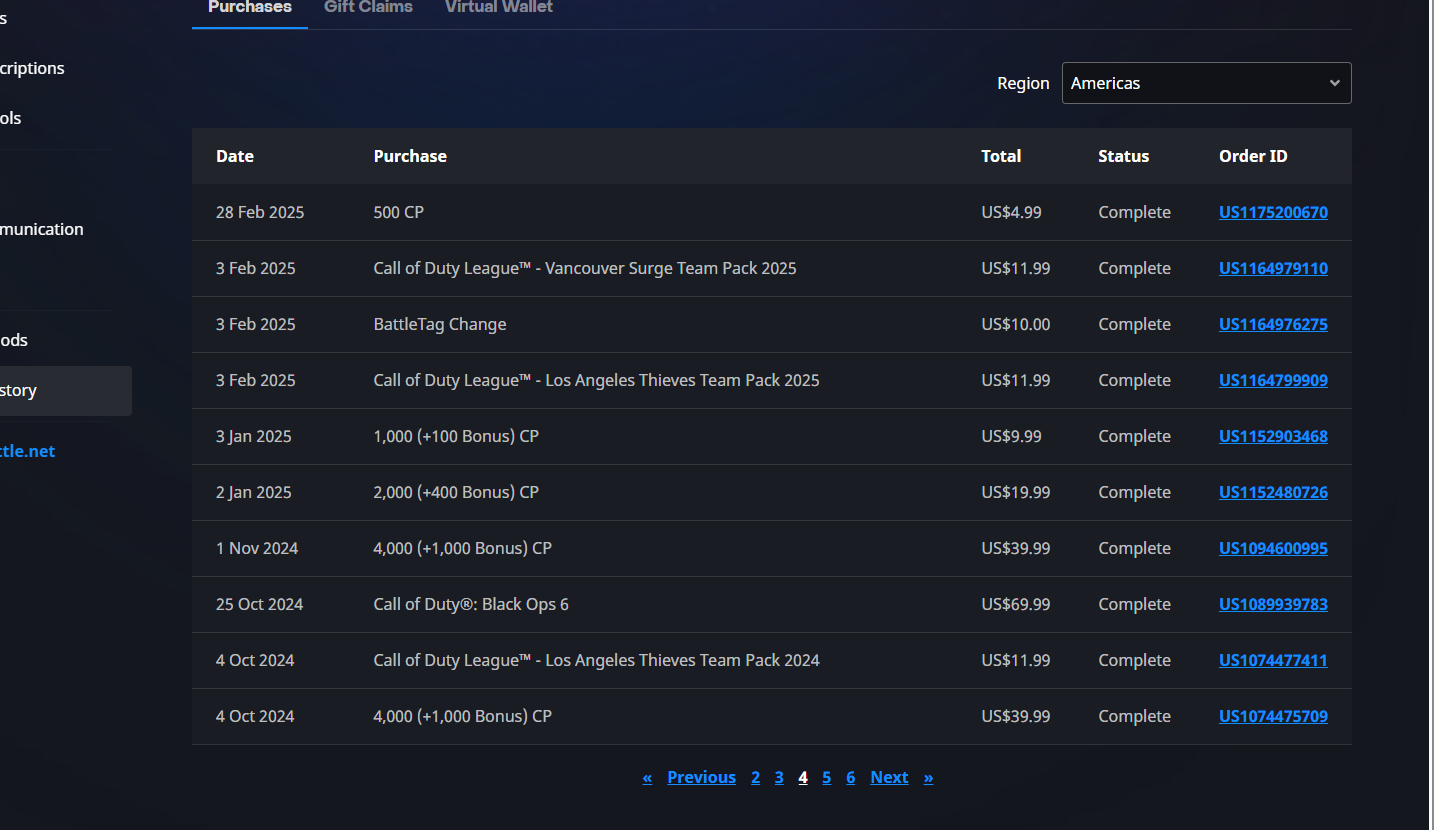The height and width of the screenshot is (830, 1434).
Task: Select the 1,000 (+100 Bonus) CP purchase
Action: click(x=456, y=436)
